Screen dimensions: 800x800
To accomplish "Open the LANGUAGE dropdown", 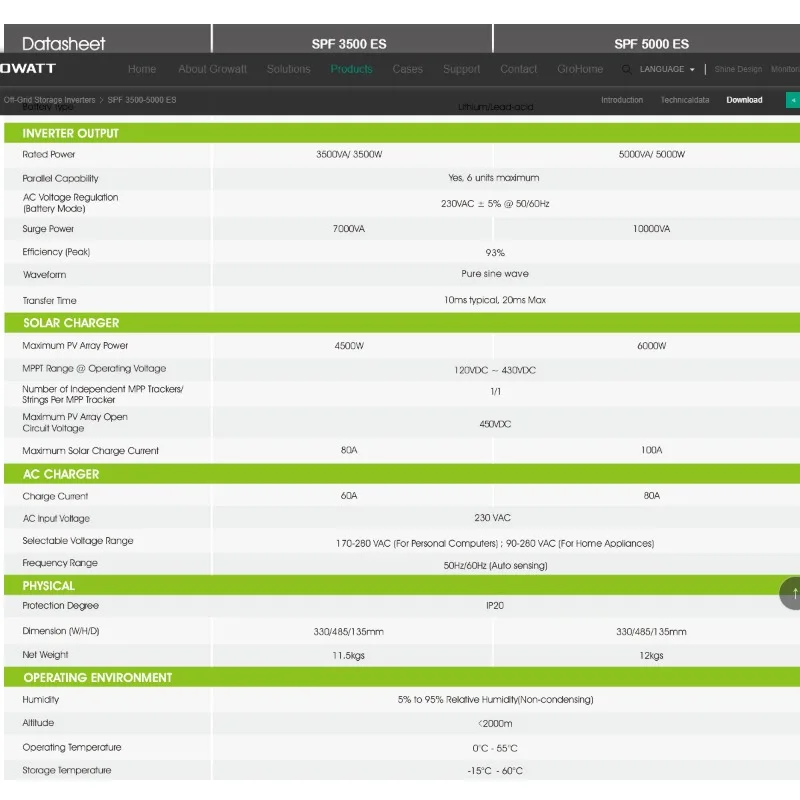I will [x=667, y=69].
